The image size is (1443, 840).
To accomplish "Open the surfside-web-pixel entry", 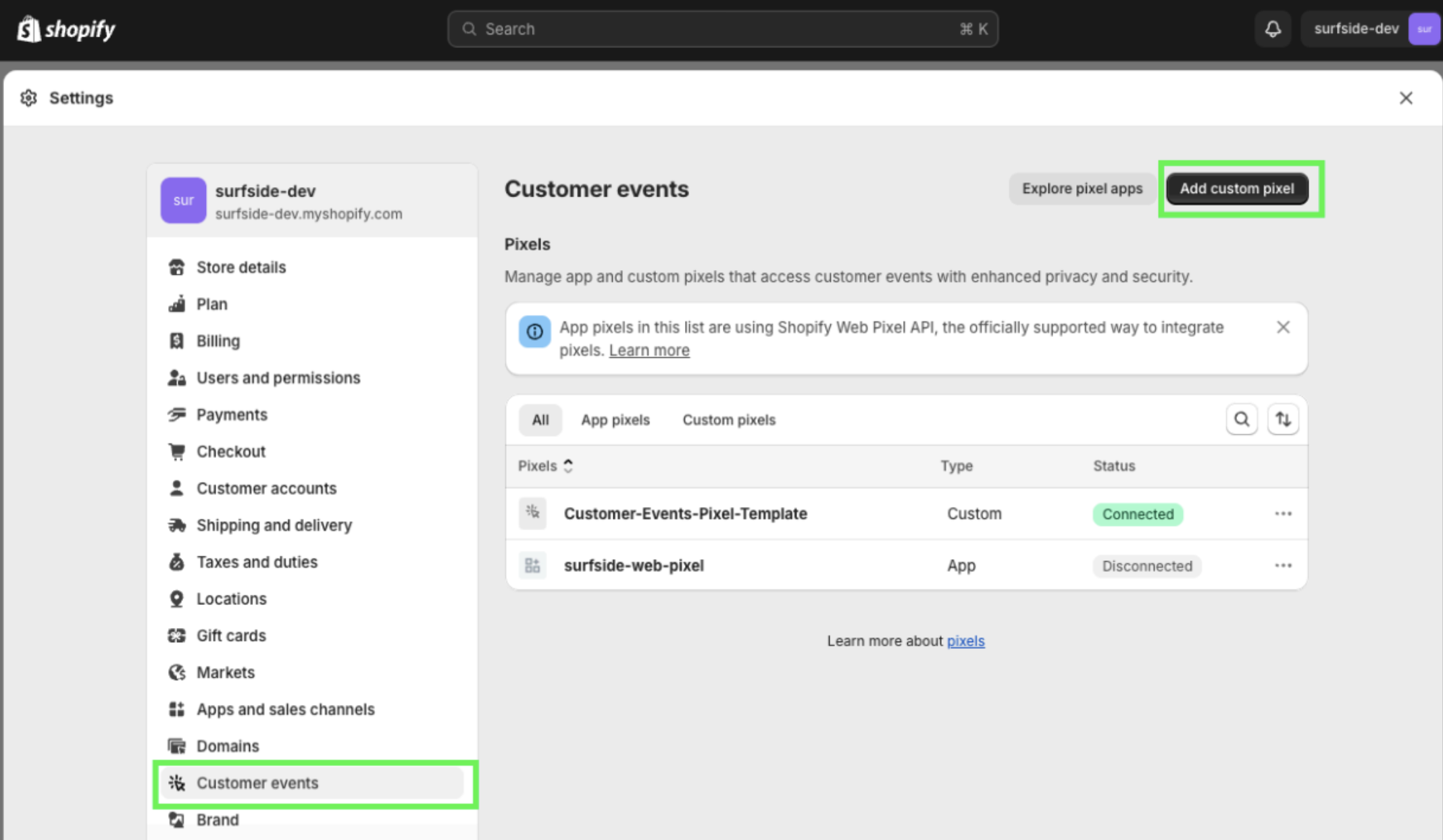I will (634, 565).
